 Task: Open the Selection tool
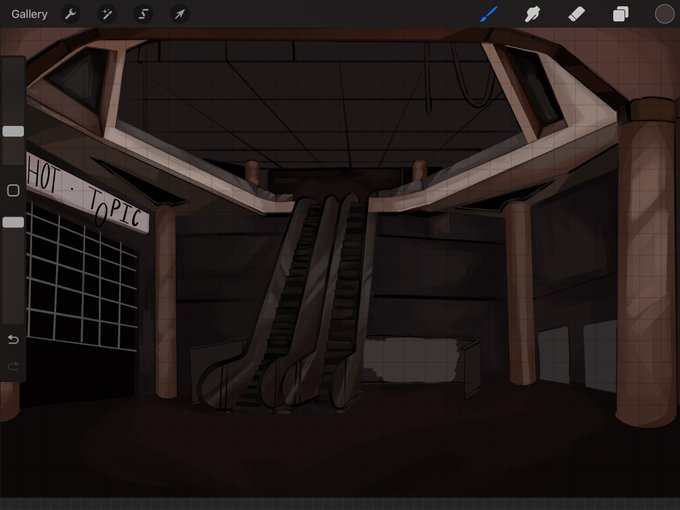[143, 14]
